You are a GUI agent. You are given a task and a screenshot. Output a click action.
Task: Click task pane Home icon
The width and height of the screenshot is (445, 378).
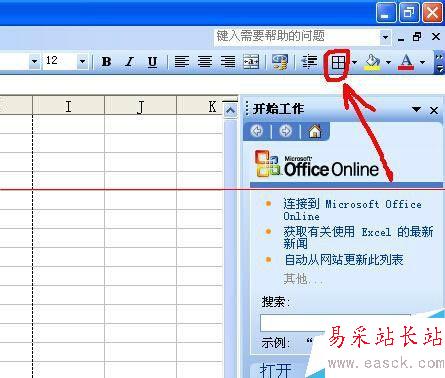pos(315,131)
